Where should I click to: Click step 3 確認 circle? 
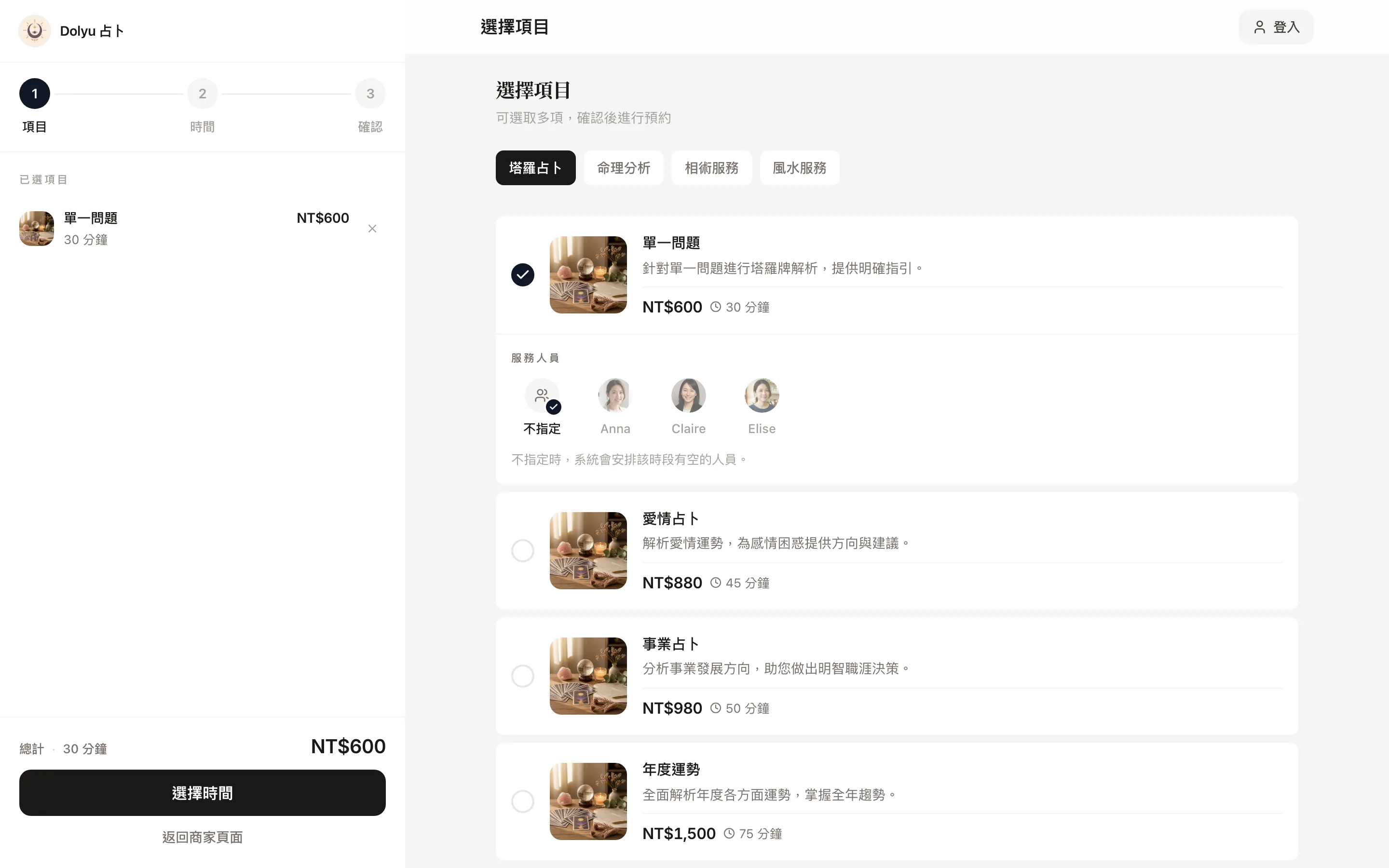[x=370, y=94]
